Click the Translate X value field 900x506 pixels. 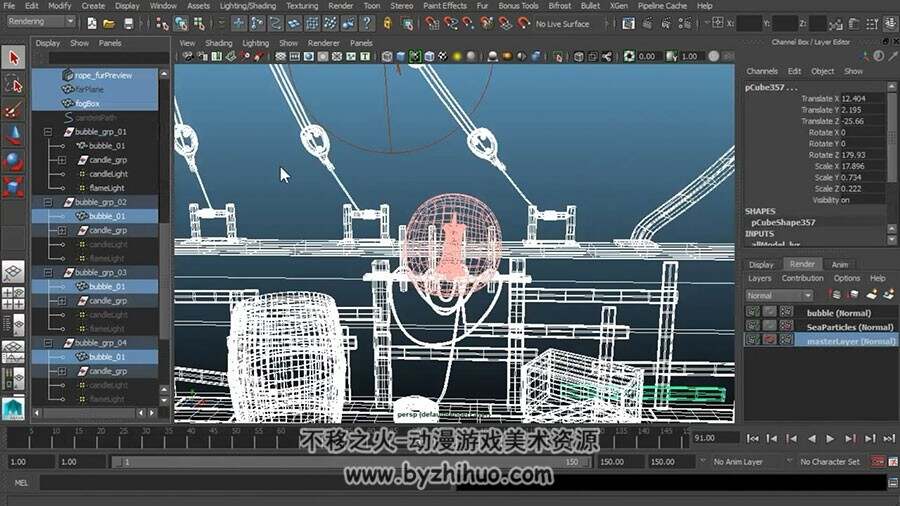[x=862, y=99]
